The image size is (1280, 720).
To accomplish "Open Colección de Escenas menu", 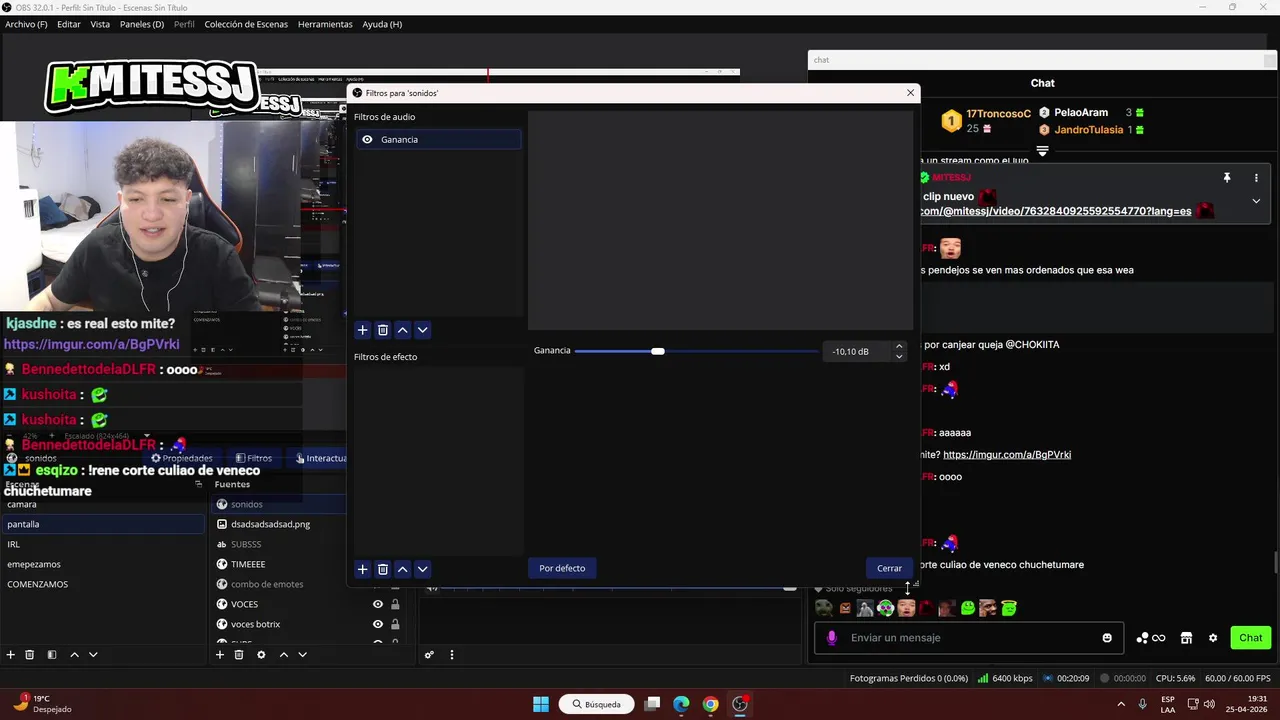I will (246, 24).
